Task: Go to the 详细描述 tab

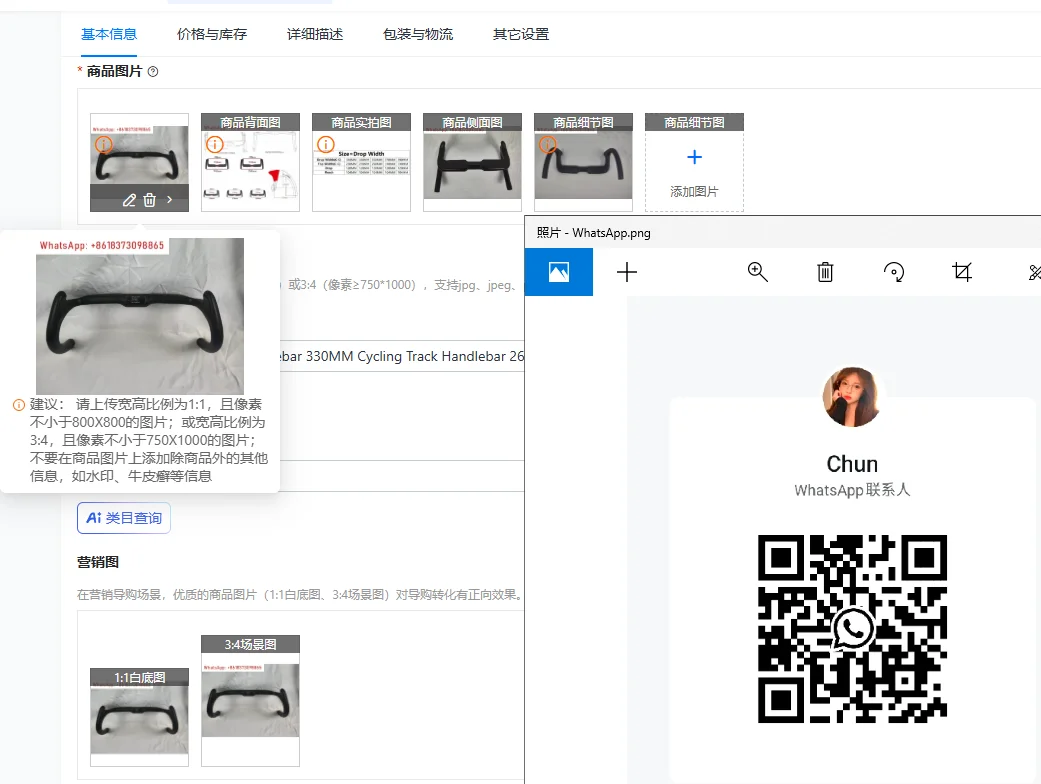Action: pos(315,35)
